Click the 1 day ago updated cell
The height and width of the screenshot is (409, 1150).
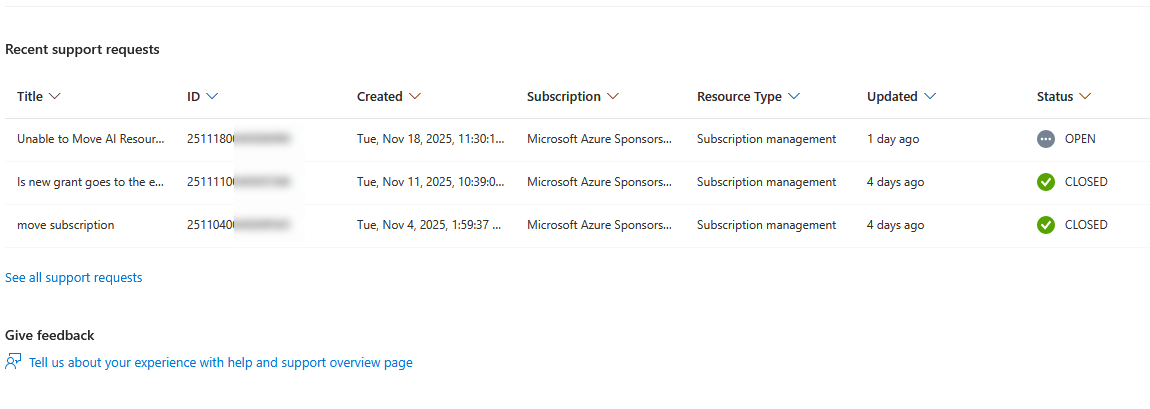[x=893, y=139]
